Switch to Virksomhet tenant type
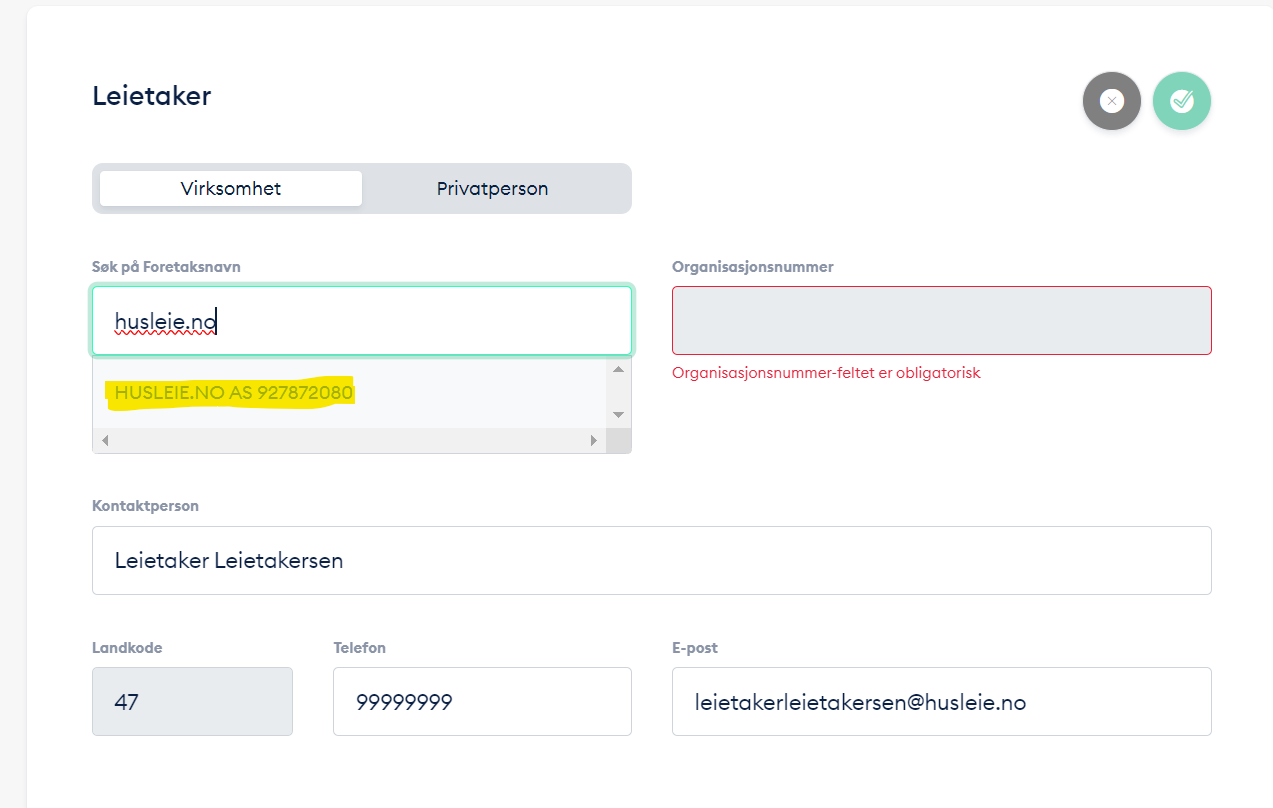The image size is (1273, 808). coord(231,189)
